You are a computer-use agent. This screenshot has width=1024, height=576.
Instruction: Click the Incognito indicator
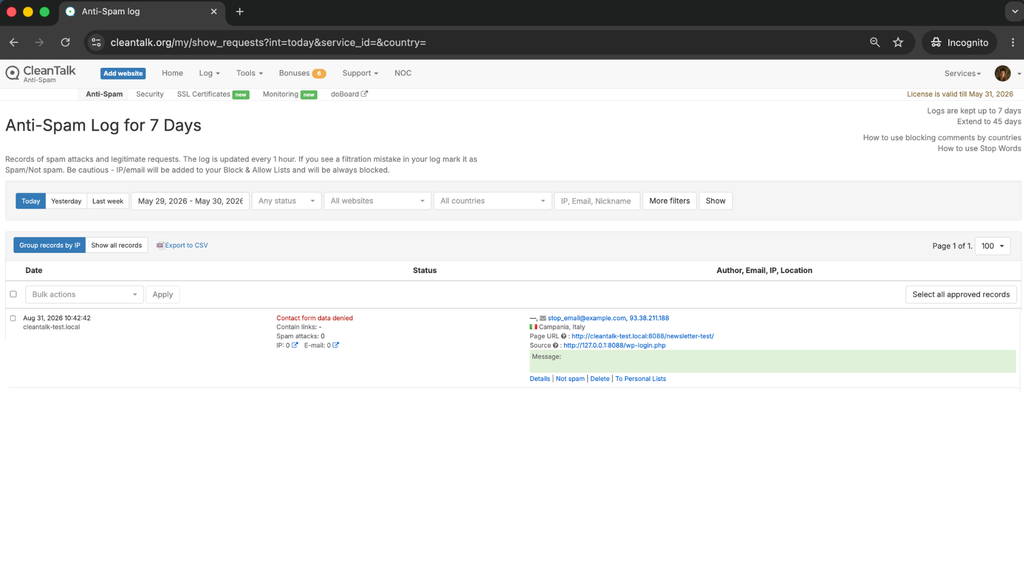click(959, 42)
